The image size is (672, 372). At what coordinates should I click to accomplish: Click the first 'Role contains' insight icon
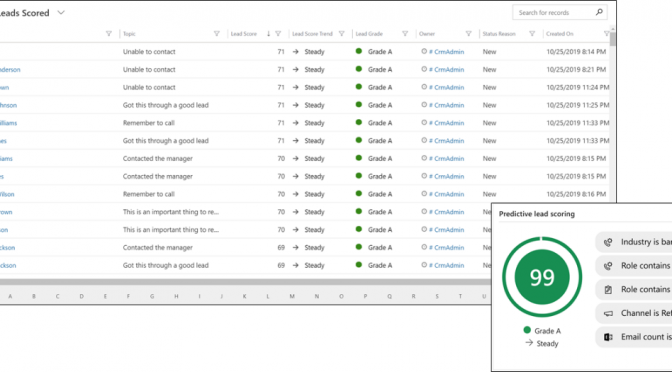[x=608, y=266]
